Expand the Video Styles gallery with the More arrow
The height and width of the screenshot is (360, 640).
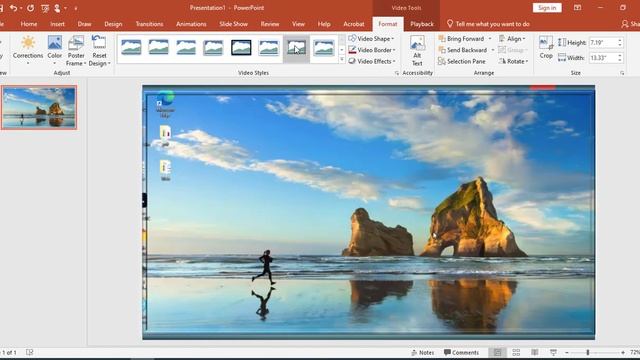coord(342,60)
